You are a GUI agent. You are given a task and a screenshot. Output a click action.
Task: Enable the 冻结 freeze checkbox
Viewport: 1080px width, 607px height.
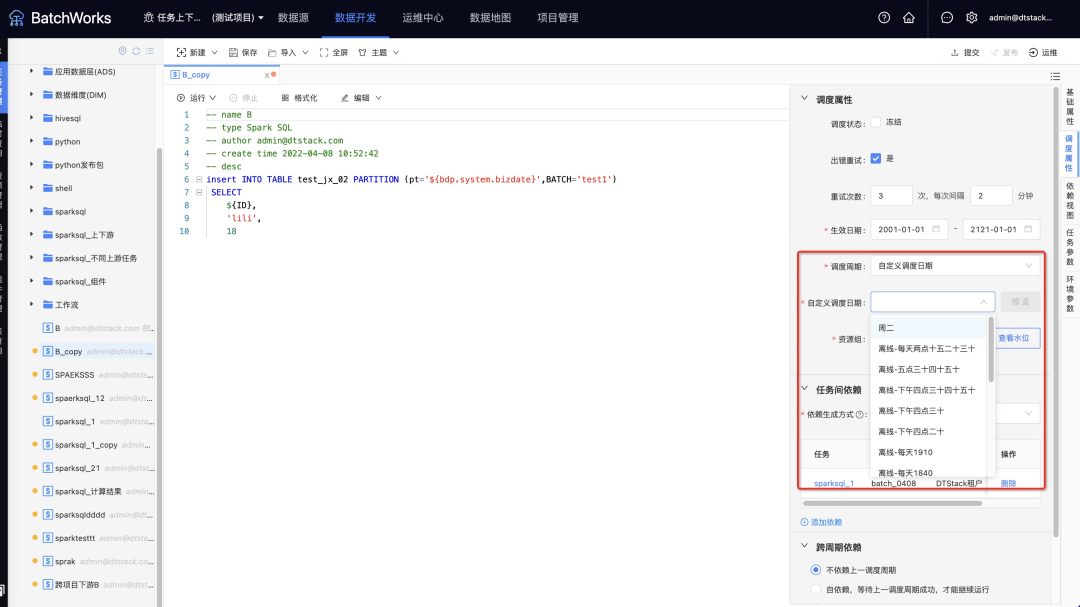pyautogui.click(x=876, y=122)
